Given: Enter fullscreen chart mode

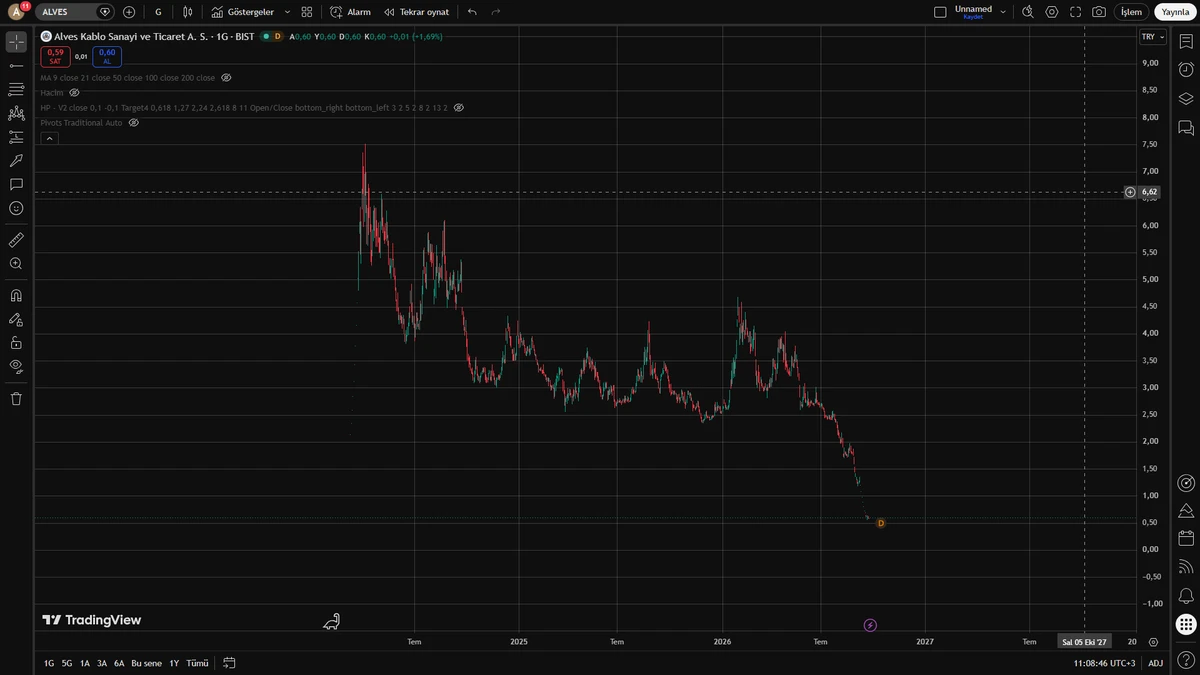Looking at the screenshot, I should pyautogui.click(x=1075, y=12).
